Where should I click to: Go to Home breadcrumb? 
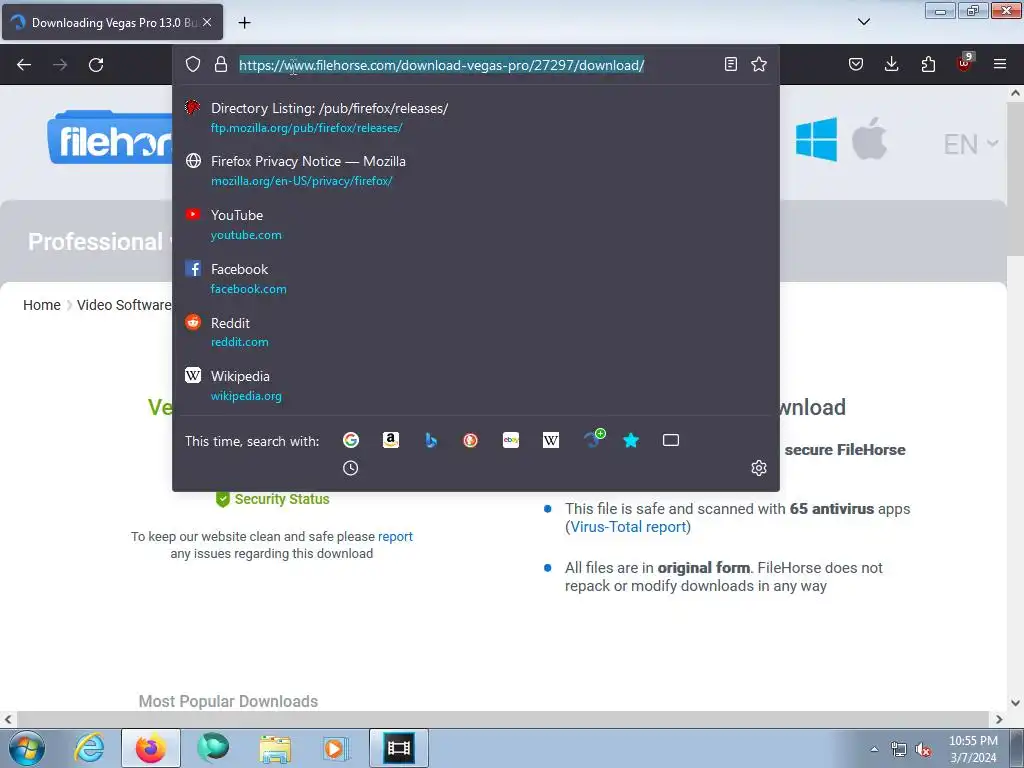[x=42, y=305]
